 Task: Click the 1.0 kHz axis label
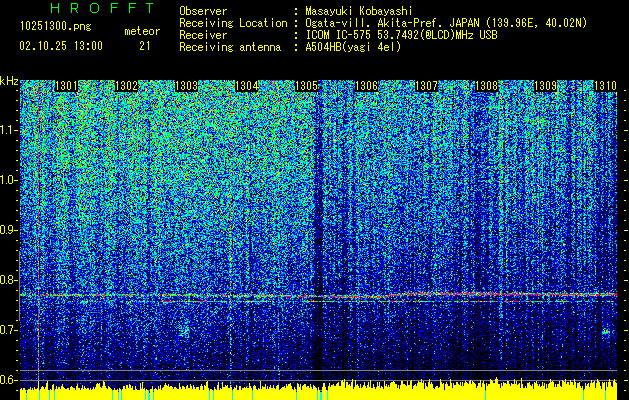pos(9,180)
